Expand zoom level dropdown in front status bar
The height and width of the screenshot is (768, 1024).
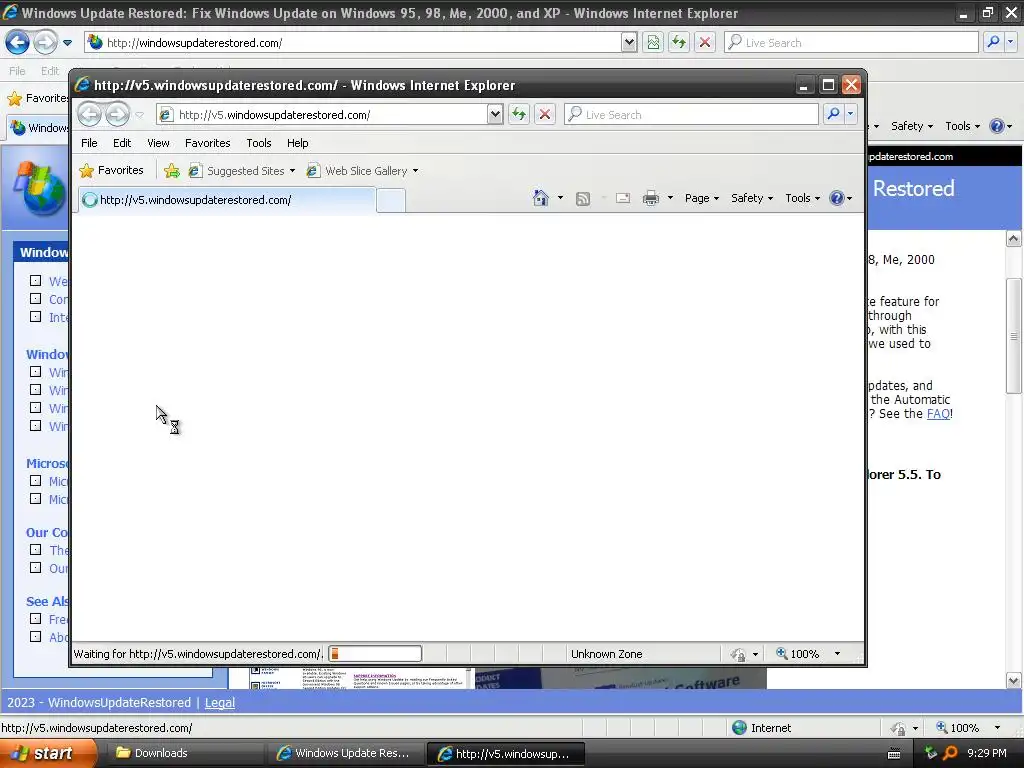(837, 654)
